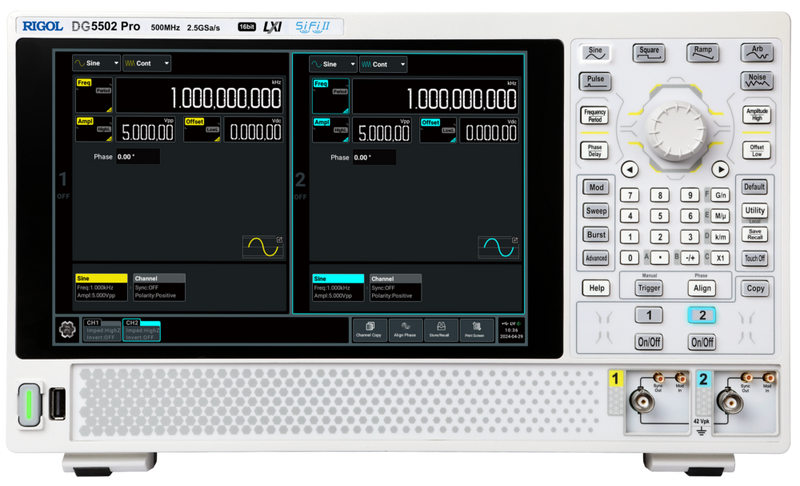800x486 pixels.
Task: Toggle channel 1 On/Off output key
Action: pos(649,342)
